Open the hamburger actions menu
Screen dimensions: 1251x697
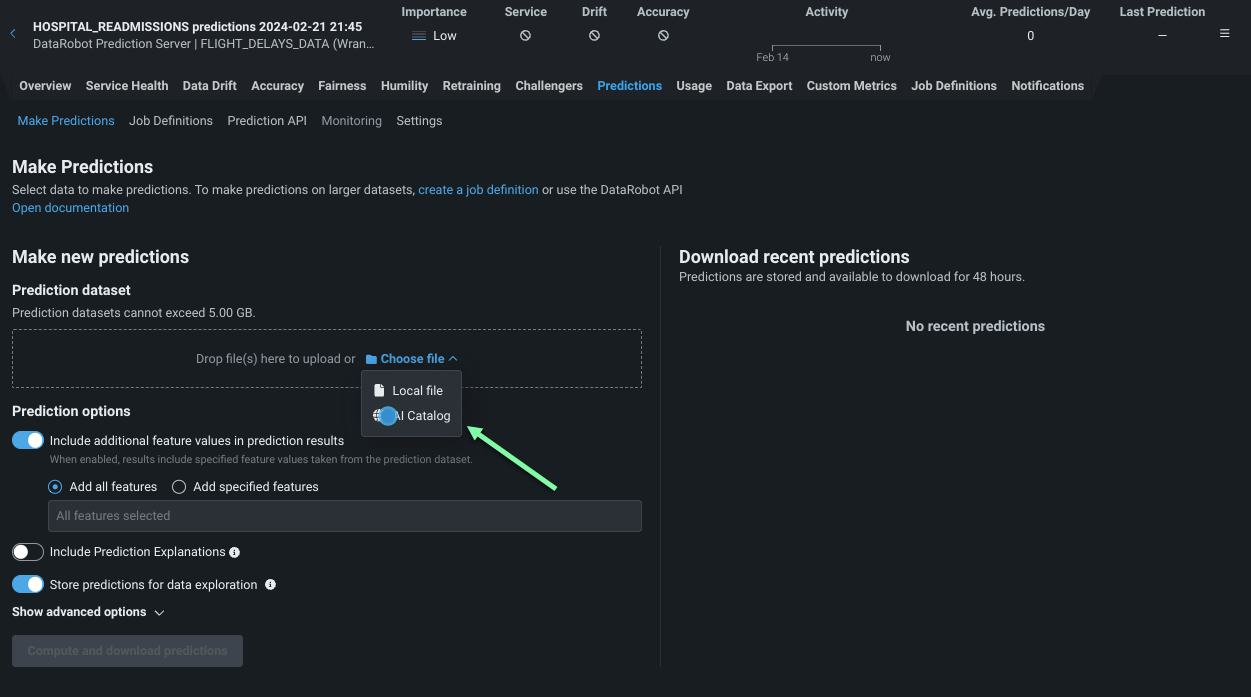click(1224, 34)
